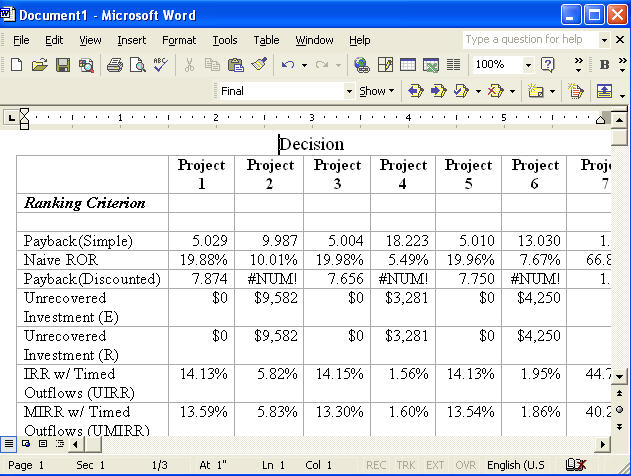
Task: Run Spelling and Grammar check icon
Action: [x=160, y=65]
